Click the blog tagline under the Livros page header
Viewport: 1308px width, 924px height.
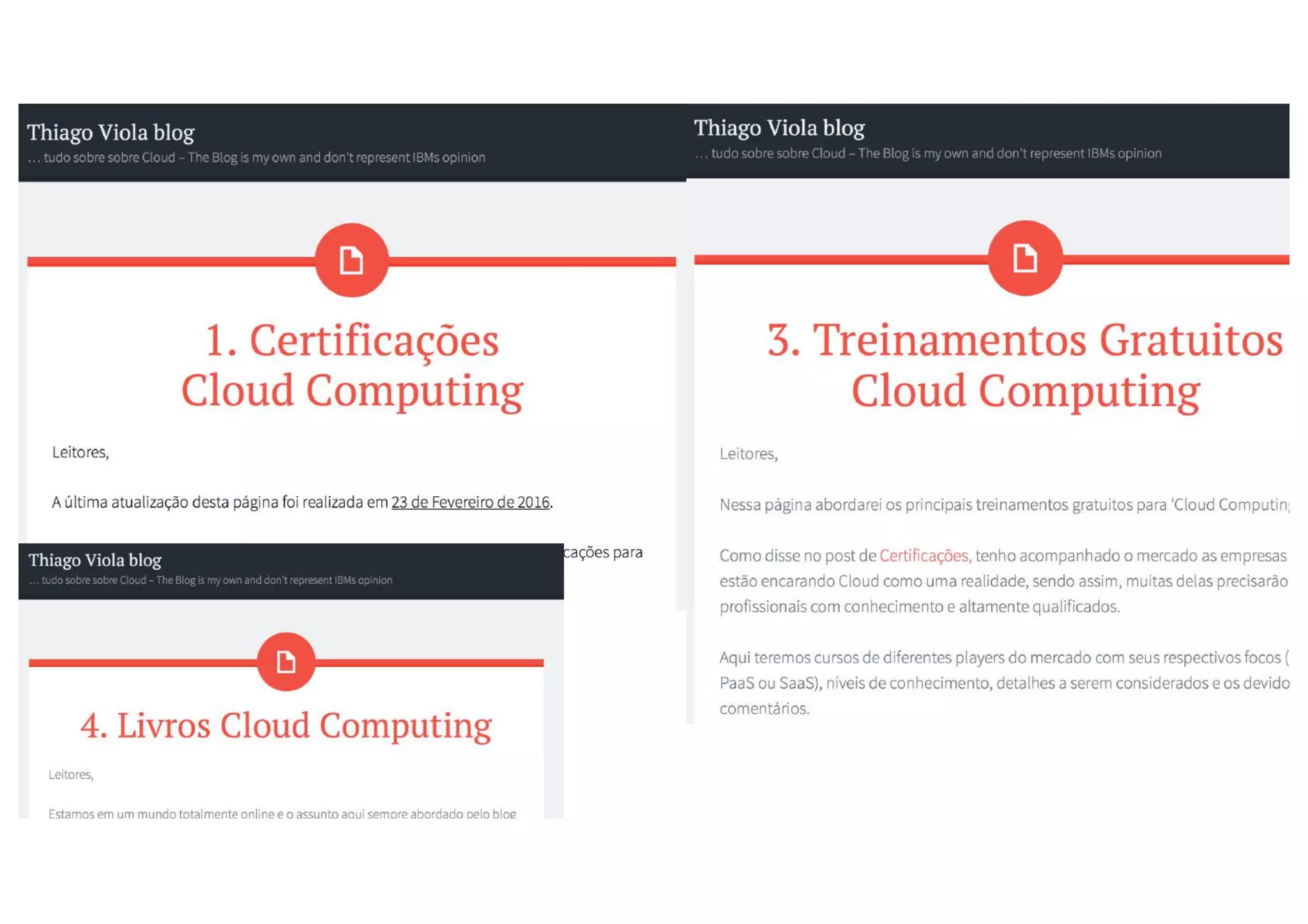tap(211, 580)
